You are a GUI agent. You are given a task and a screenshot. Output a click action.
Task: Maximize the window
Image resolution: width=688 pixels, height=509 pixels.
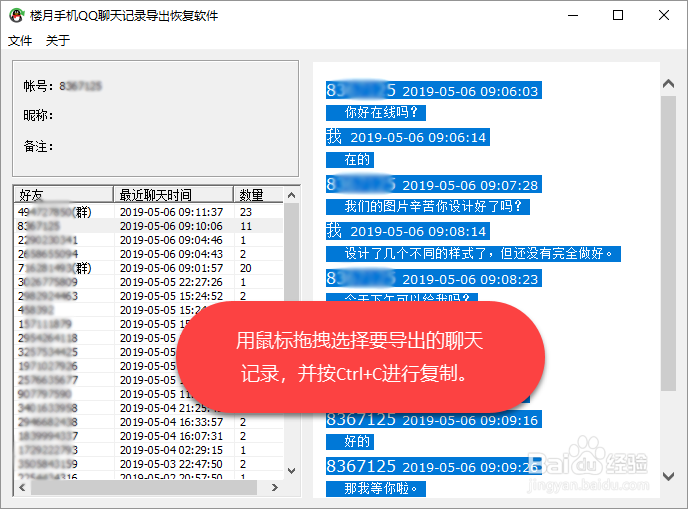coord(618,15)
